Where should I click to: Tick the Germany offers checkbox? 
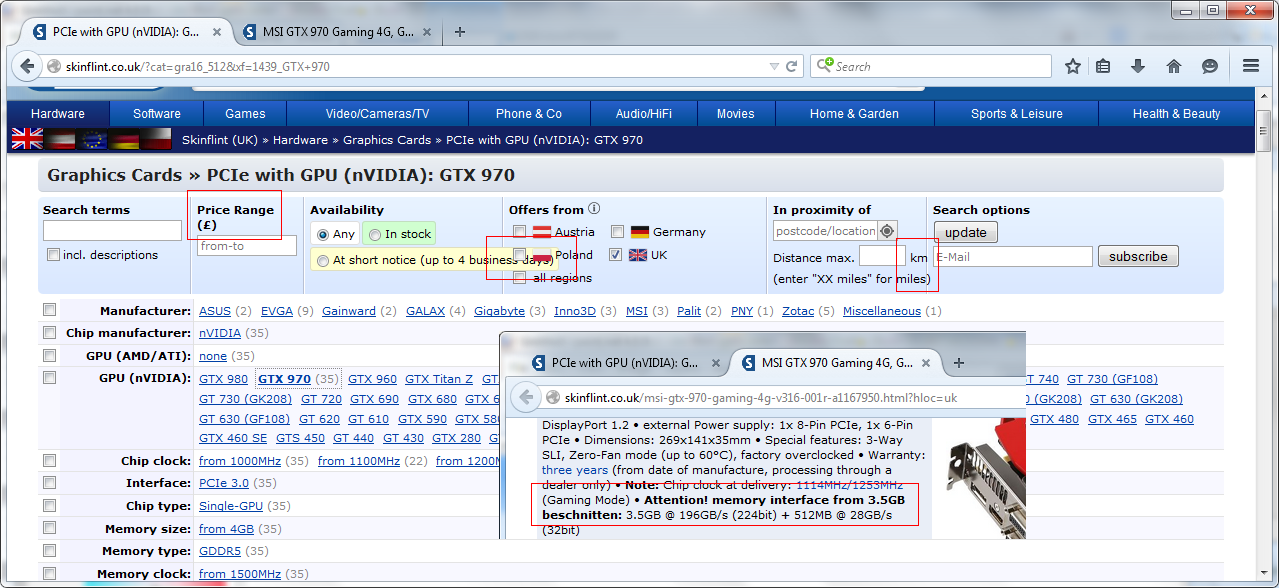click(617, 232)
